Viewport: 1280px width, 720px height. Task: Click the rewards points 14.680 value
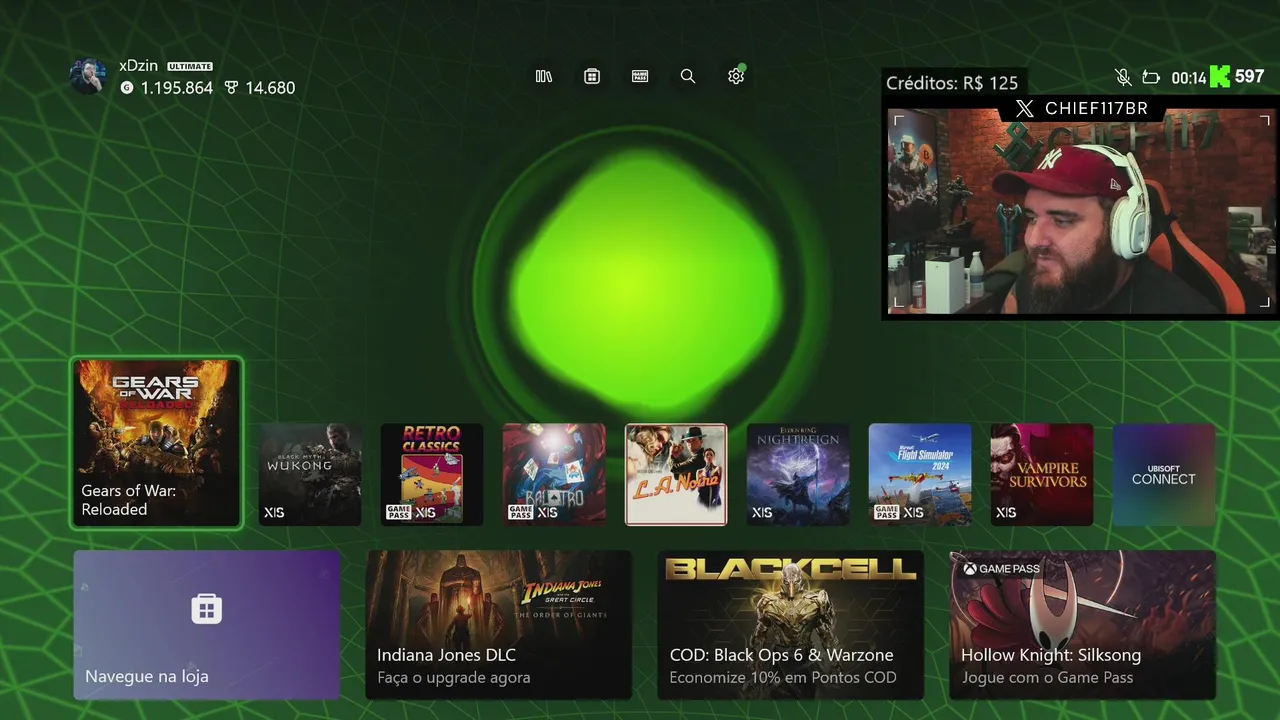coord(270,88)
